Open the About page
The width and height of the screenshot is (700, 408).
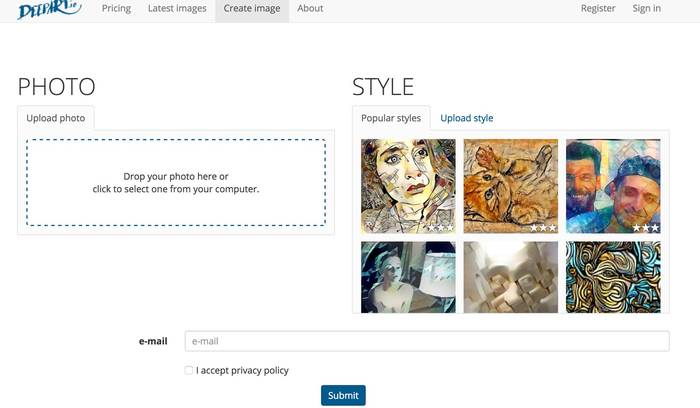pyautogui.click(x=310, y=8)
